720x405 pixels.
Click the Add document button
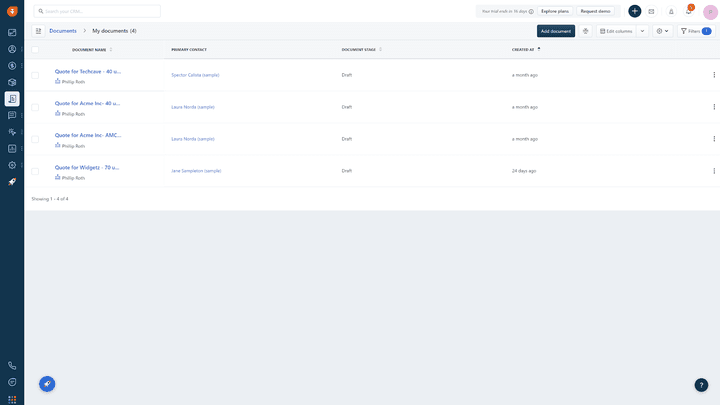(x=556, y=31)
